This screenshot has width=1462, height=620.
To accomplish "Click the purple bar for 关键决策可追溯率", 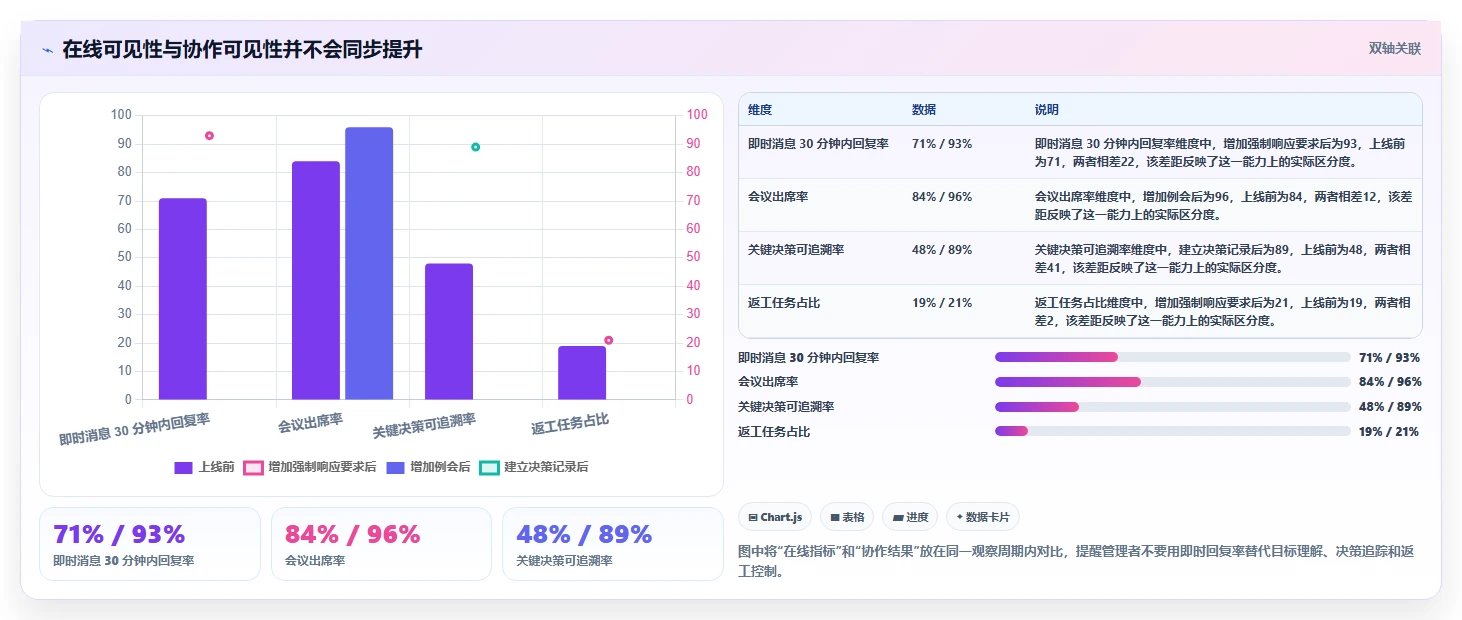I will pos(449,331).
